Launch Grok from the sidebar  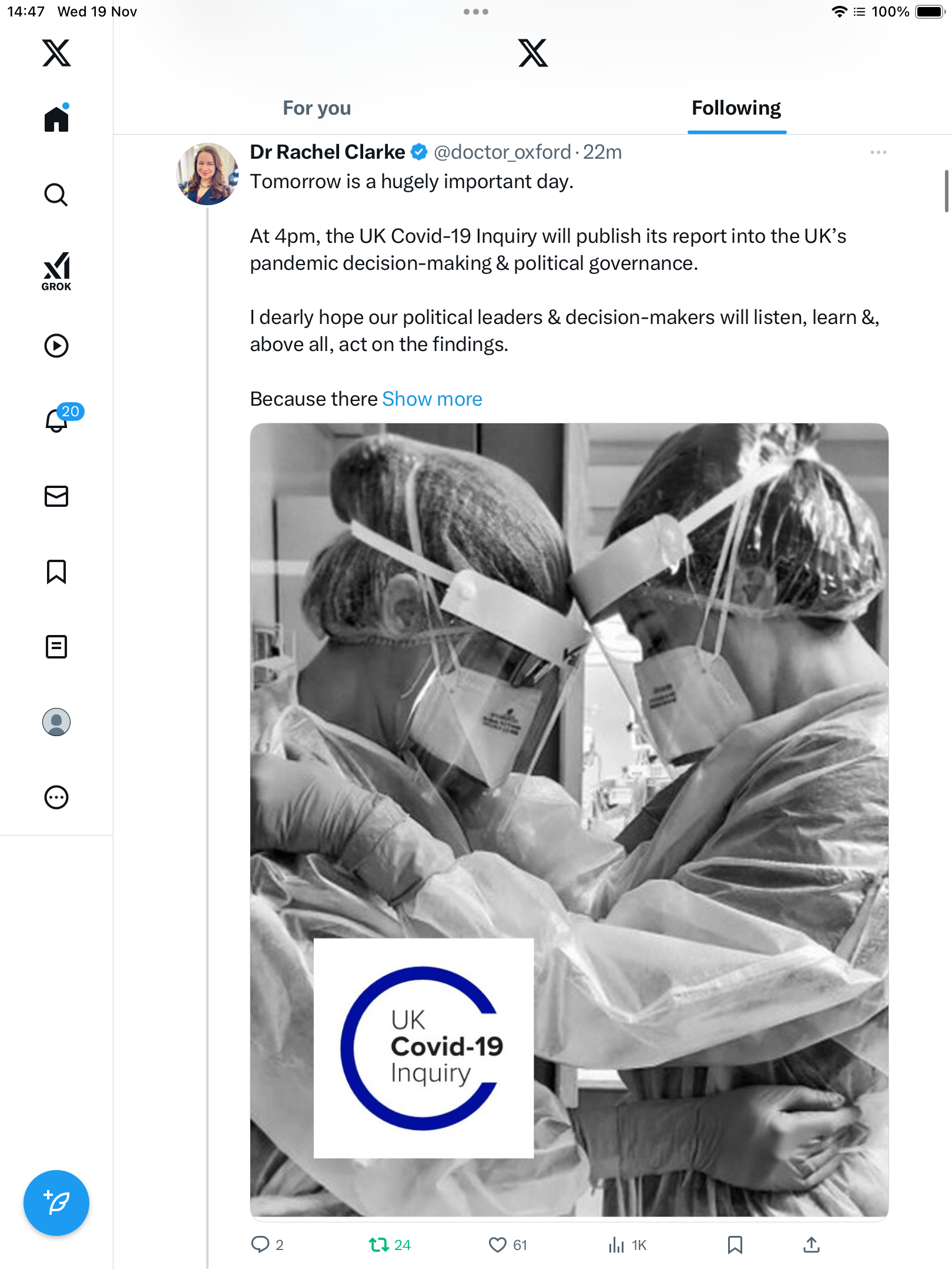click(x=56, y=271)
